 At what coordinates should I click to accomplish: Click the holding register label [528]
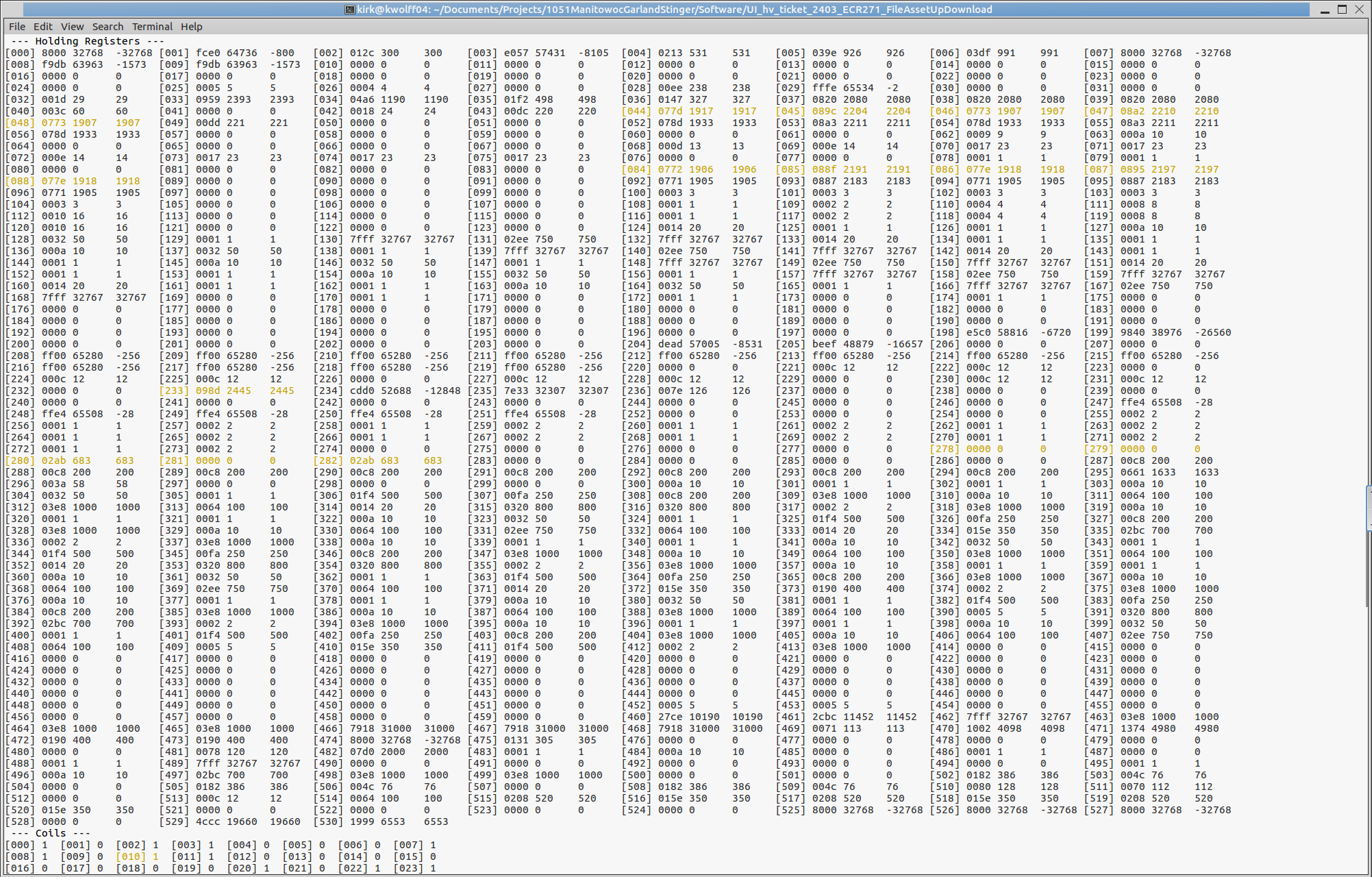click(x=20, y=822)
